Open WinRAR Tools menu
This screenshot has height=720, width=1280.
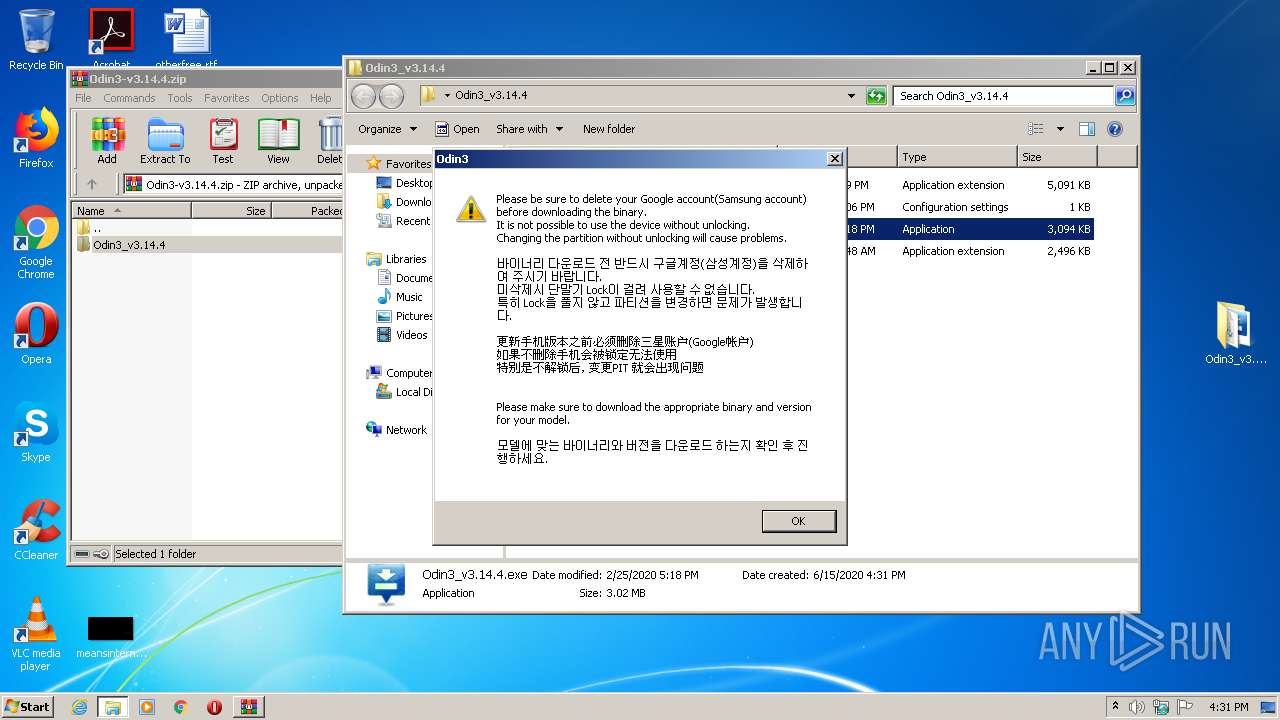point(180,98)
